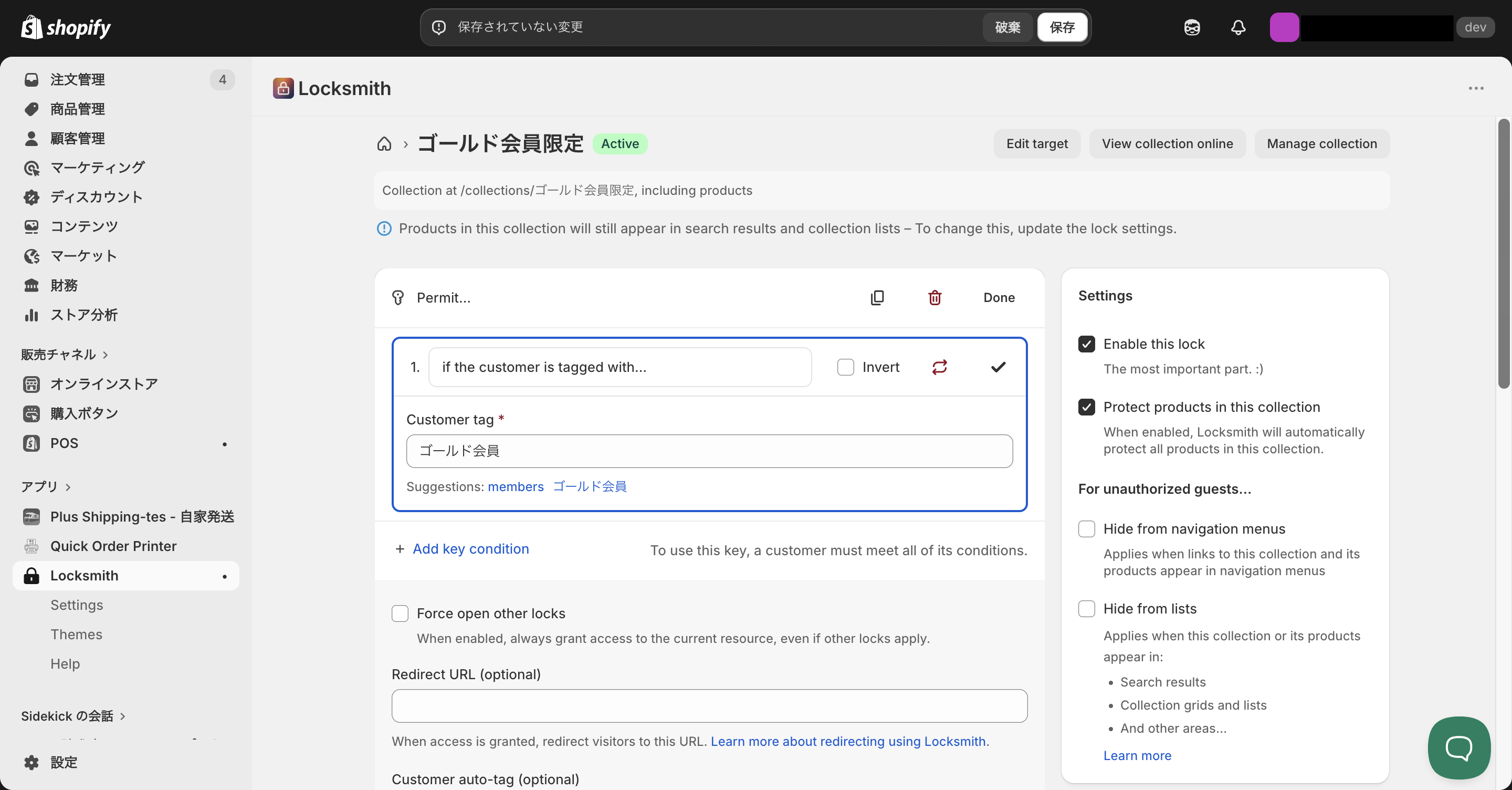Click the Locksmith app logo icon
This screenshot has height=790, width=1512.
tap(283, 88)
